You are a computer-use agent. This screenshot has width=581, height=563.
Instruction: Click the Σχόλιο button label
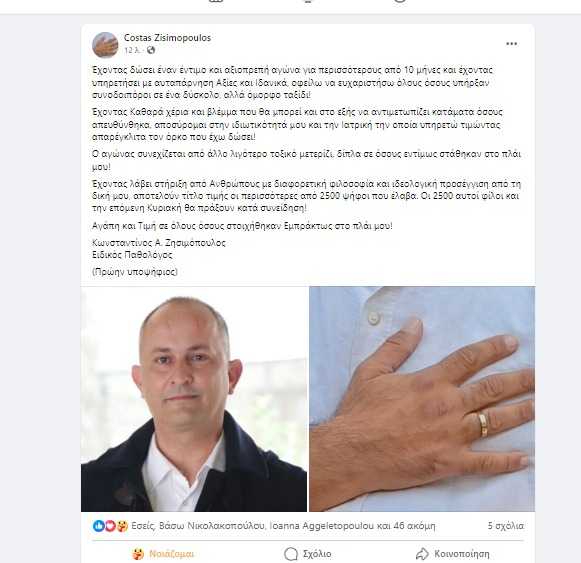(x=317, y=554)
